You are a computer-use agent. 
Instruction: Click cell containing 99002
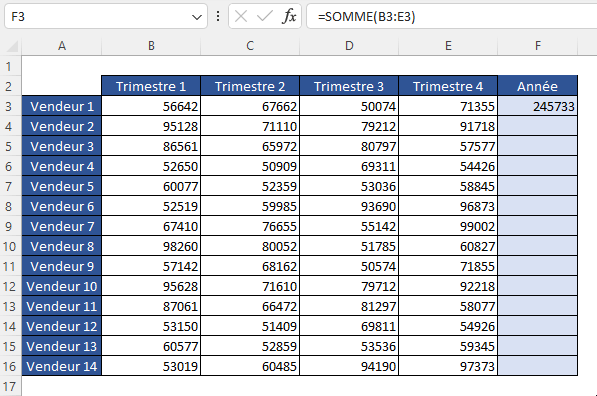point(448,227)
